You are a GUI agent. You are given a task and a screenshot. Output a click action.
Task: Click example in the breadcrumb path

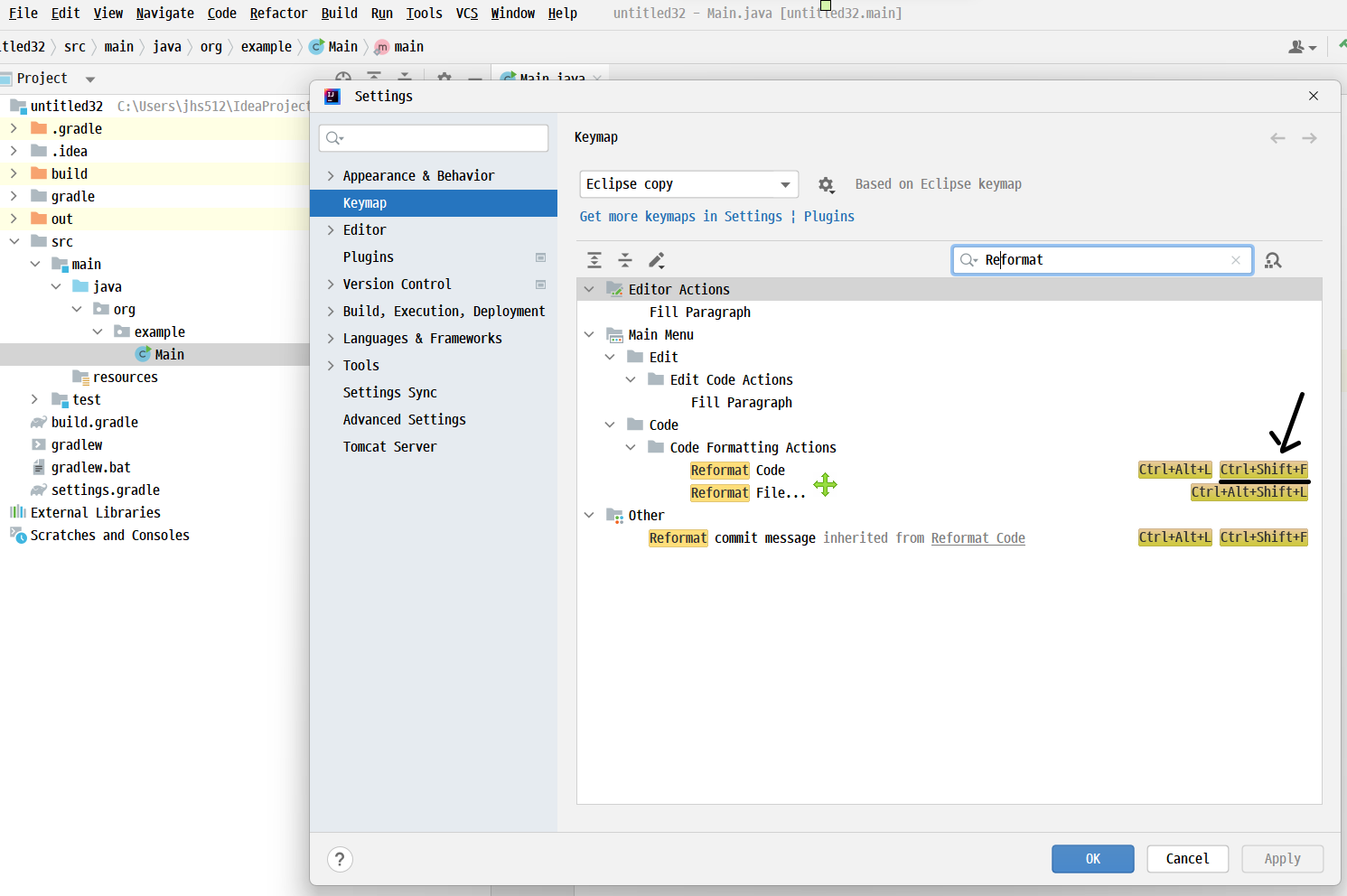(267, 47)
